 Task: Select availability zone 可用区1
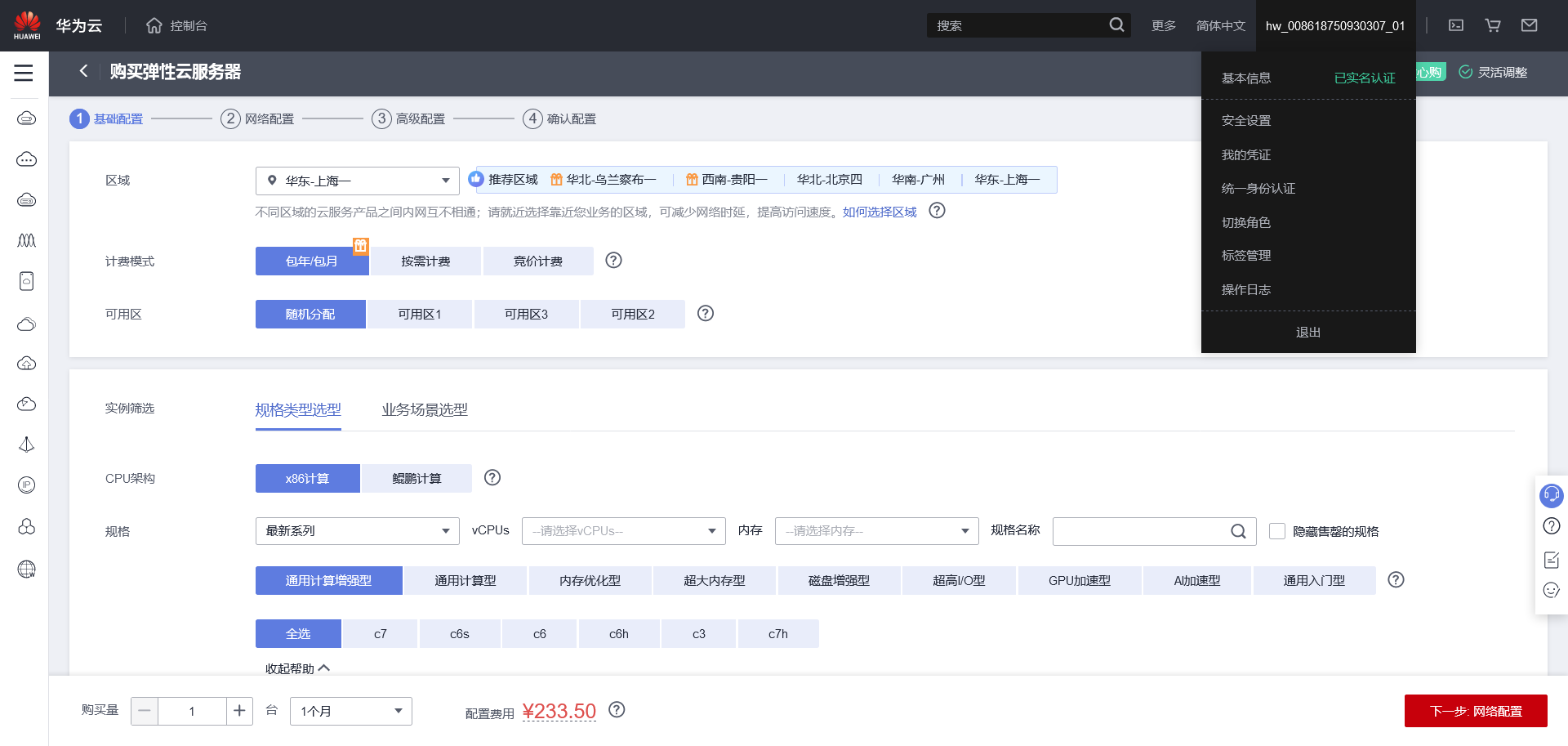pos(419,314)
